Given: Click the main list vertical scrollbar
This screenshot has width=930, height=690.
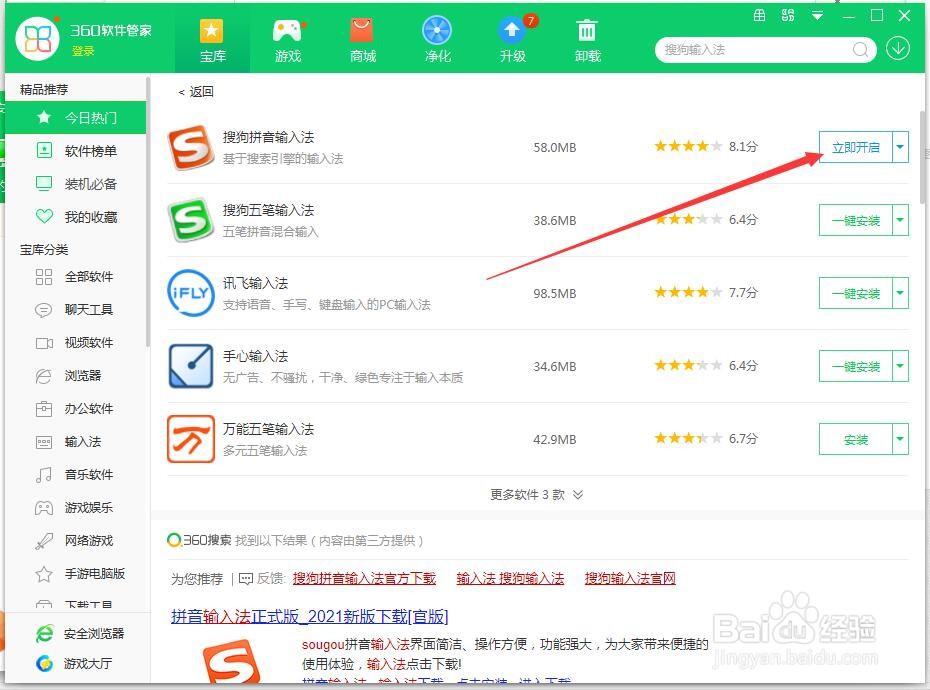Looking at the screenshot, I should coord(922,157).
